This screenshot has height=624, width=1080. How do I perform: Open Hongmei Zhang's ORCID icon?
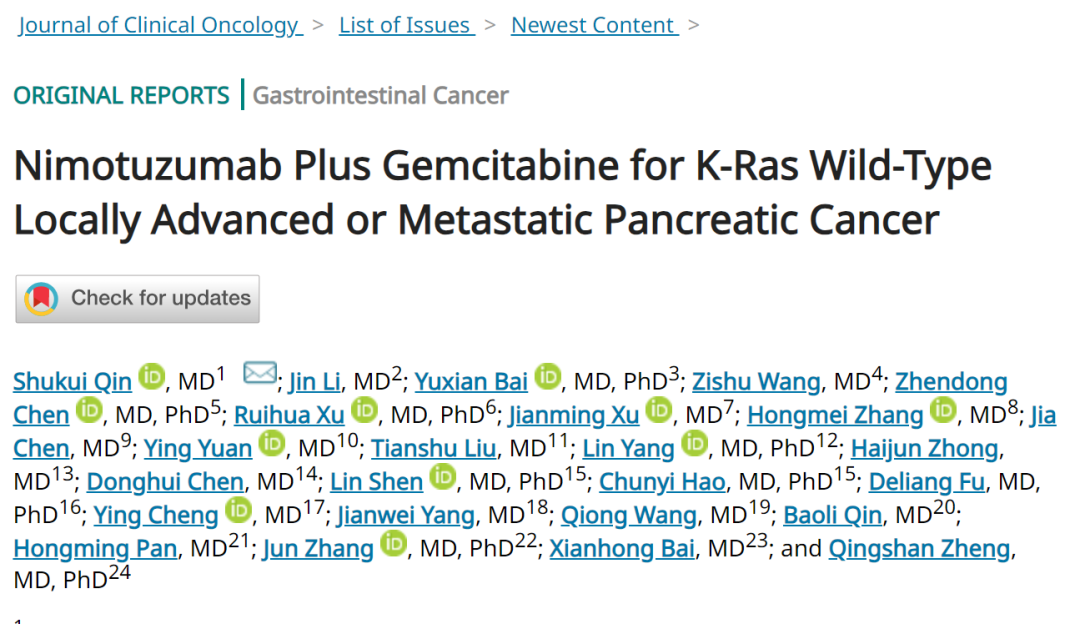(943, 411)
